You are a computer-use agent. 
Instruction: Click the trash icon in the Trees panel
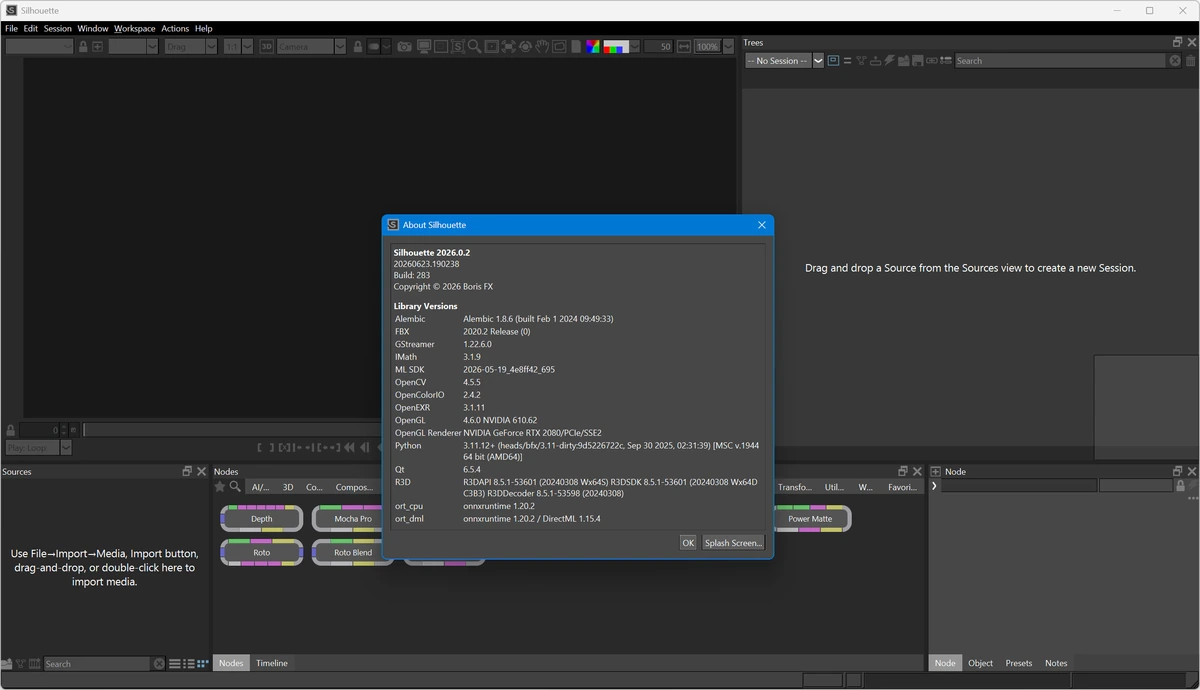point(1190,61)
